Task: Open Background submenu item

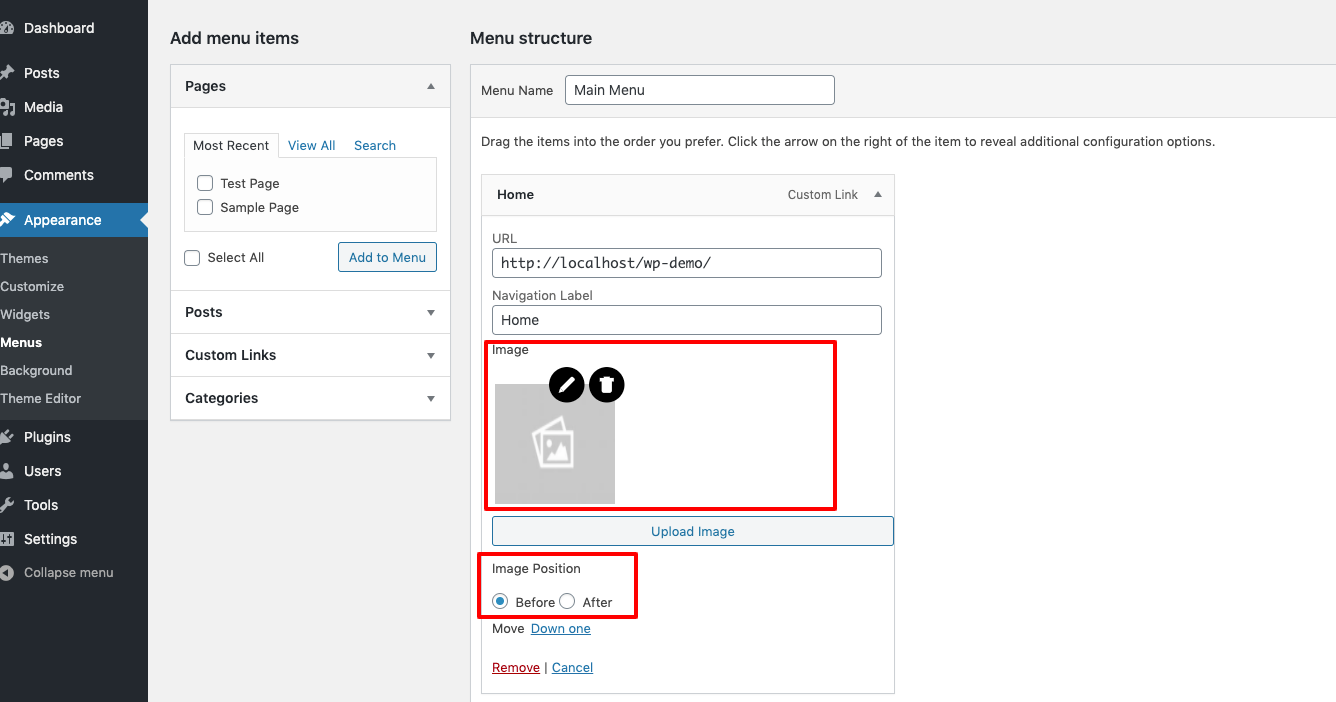Action: (x=36, y=370)
